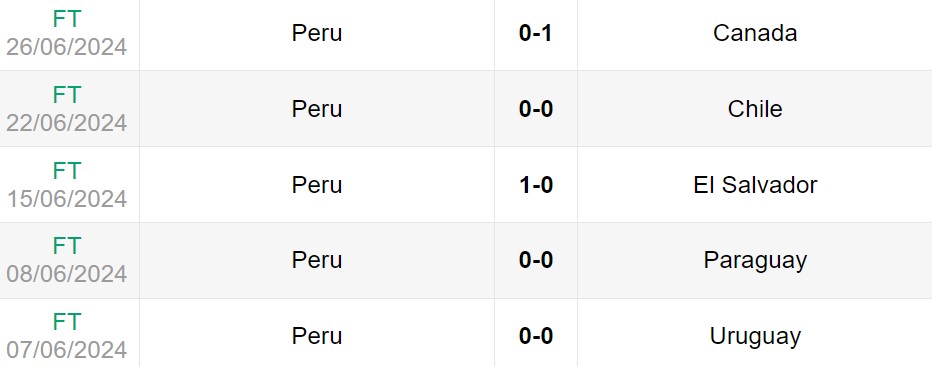This screenshot has height=367, width=932.
Task: Click the 08/06/2024 match date
Action: [x=67, y=274]
